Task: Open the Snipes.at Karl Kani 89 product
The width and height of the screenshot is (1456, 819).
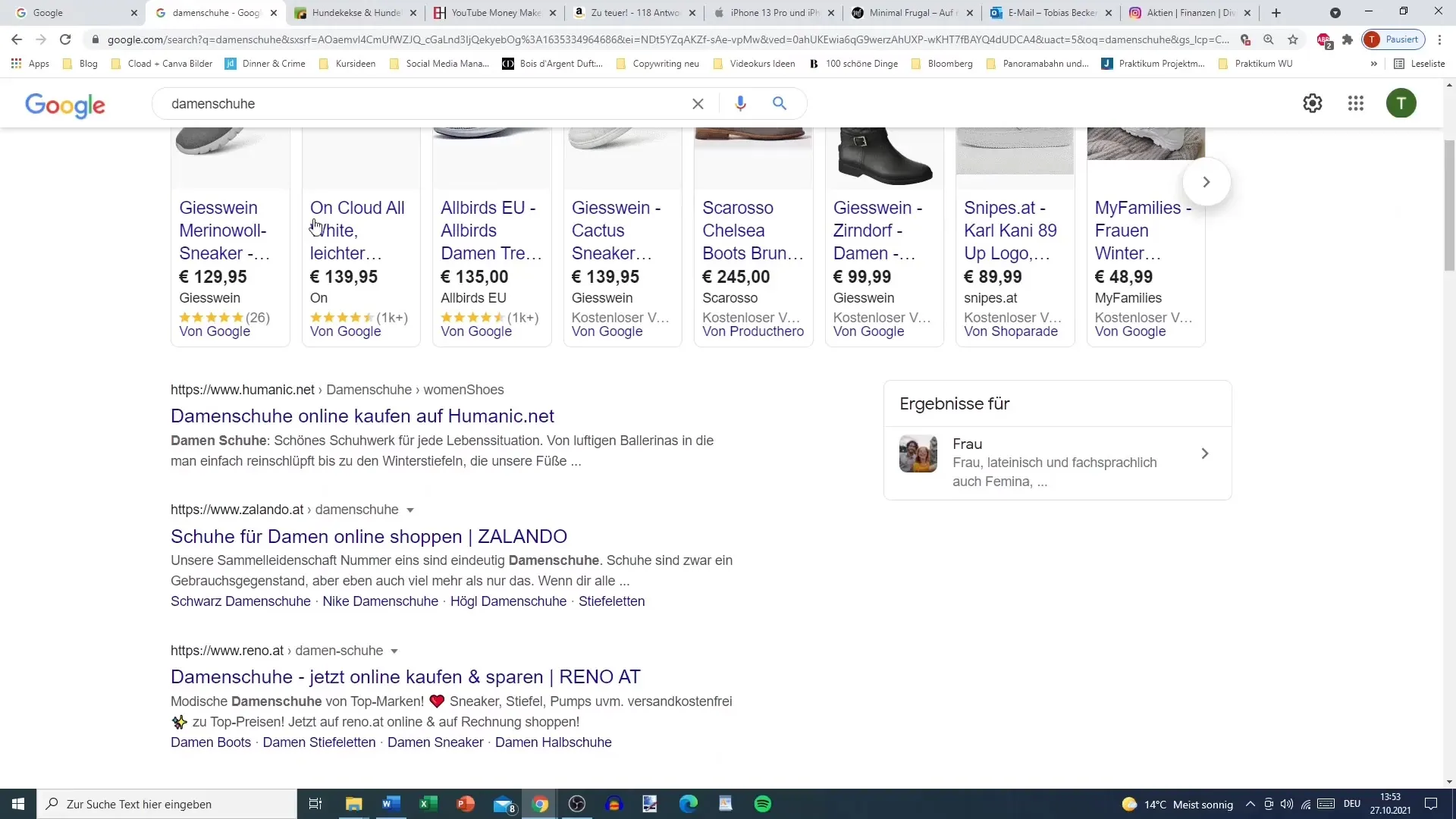Action: tap(1010, 231)
